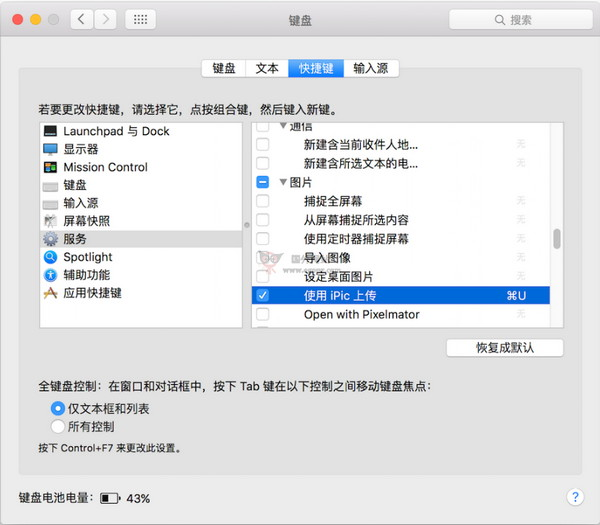This screenshot has width=600, height=525.
Task: Click the 搜索 search field
Action: (x=514, y=19)
